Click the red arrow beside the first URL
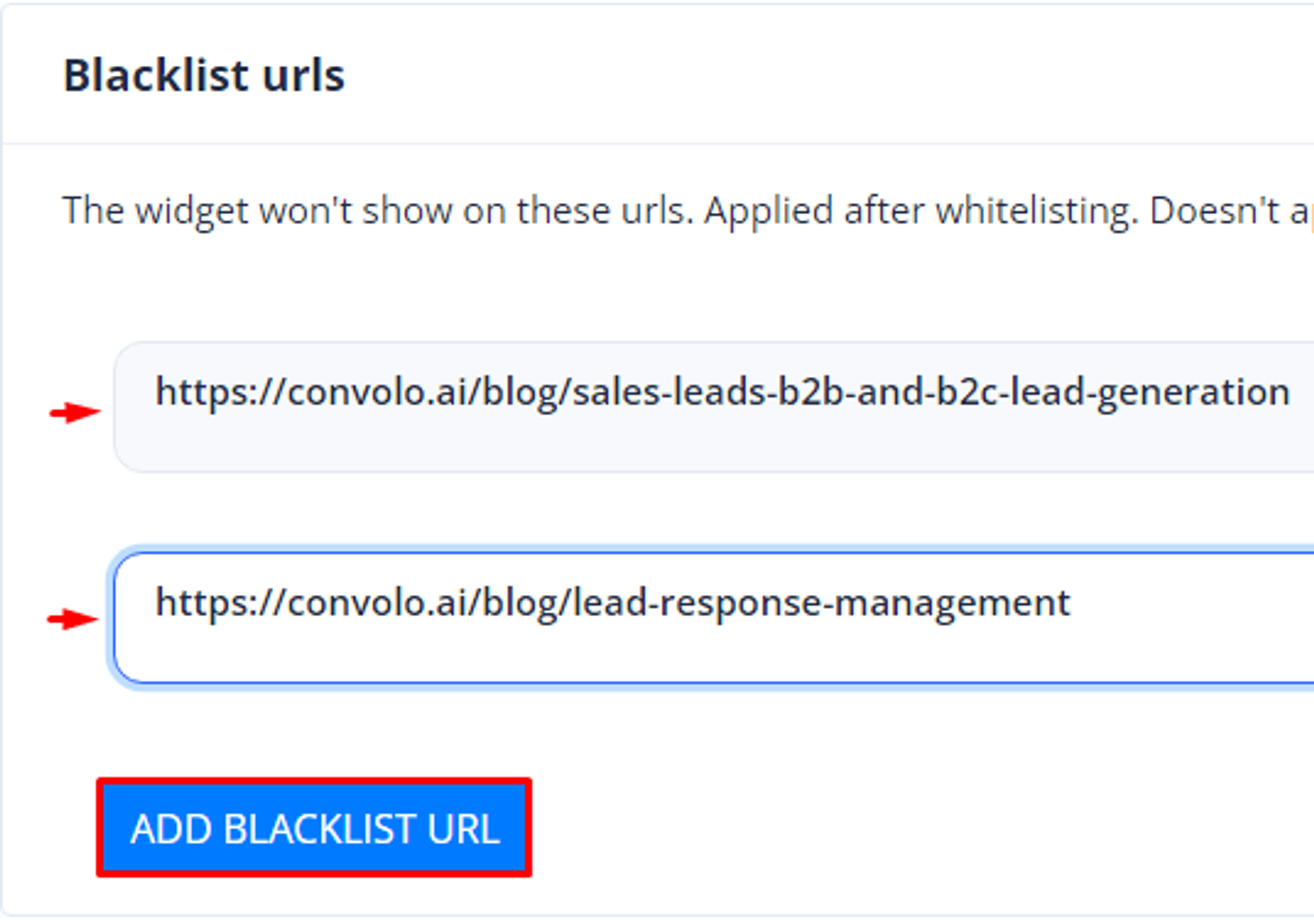The height and width of the screenshot is (924, 1314). (75, 412)
